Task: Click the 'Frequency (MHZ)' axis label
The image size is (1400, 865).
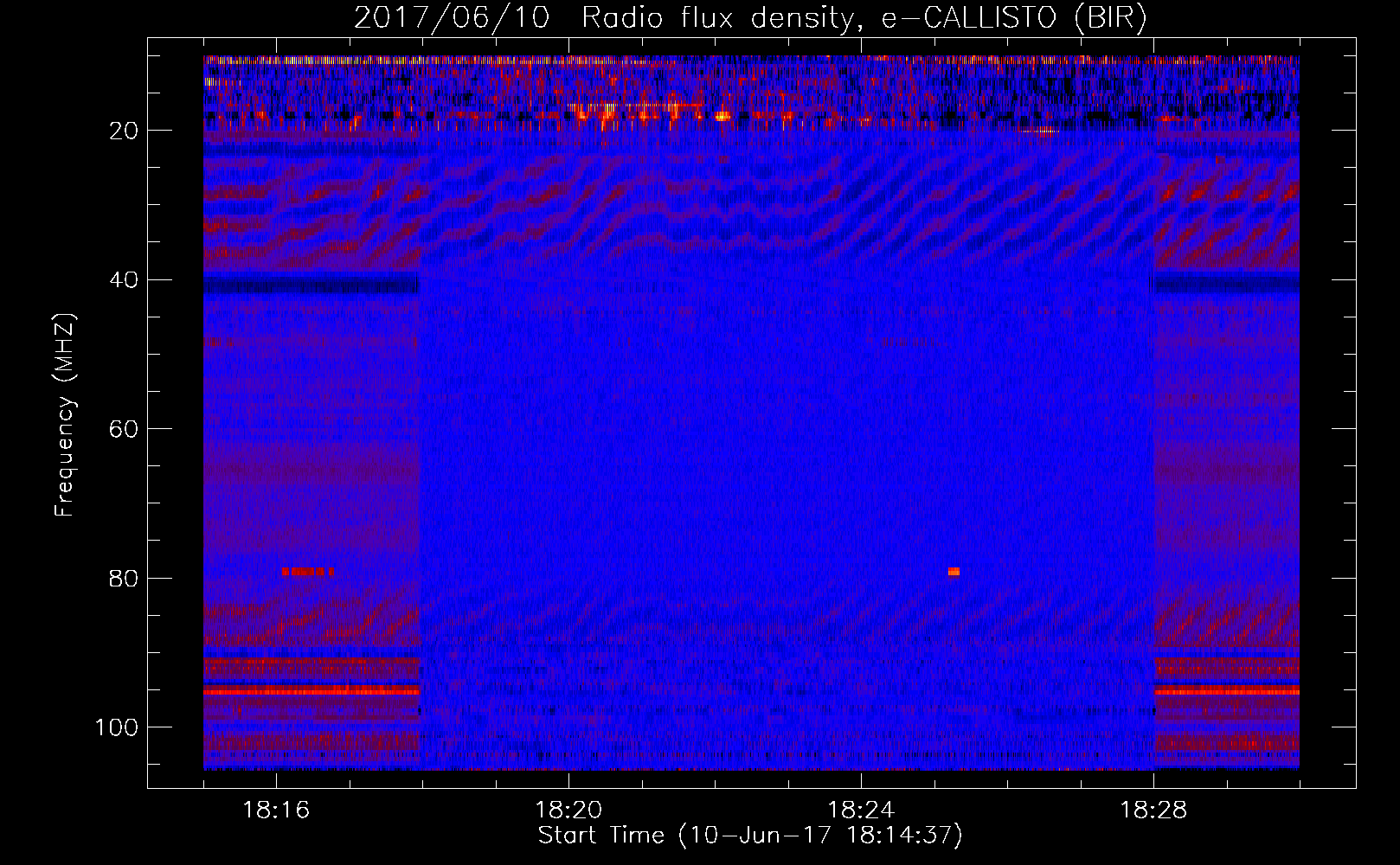Action: point(65,415)
